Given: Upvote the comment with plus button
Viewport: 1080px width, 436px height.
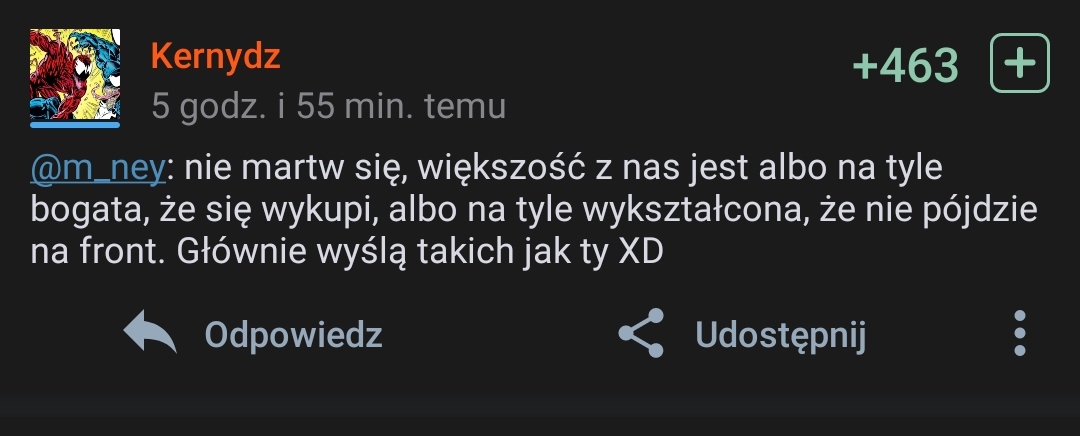Looking at the screenshot, I should pos(1019,63).
